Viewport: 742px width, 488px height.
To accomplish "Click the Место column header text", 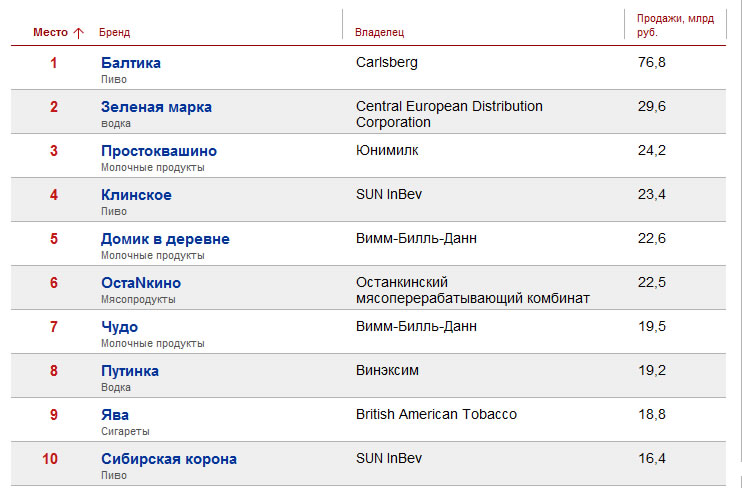I will click(x=51, y=33).
